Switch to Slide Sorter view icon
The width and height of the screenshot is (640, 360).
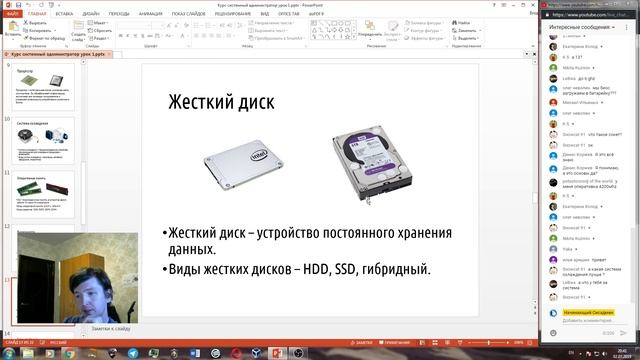[x=435, y=342]
